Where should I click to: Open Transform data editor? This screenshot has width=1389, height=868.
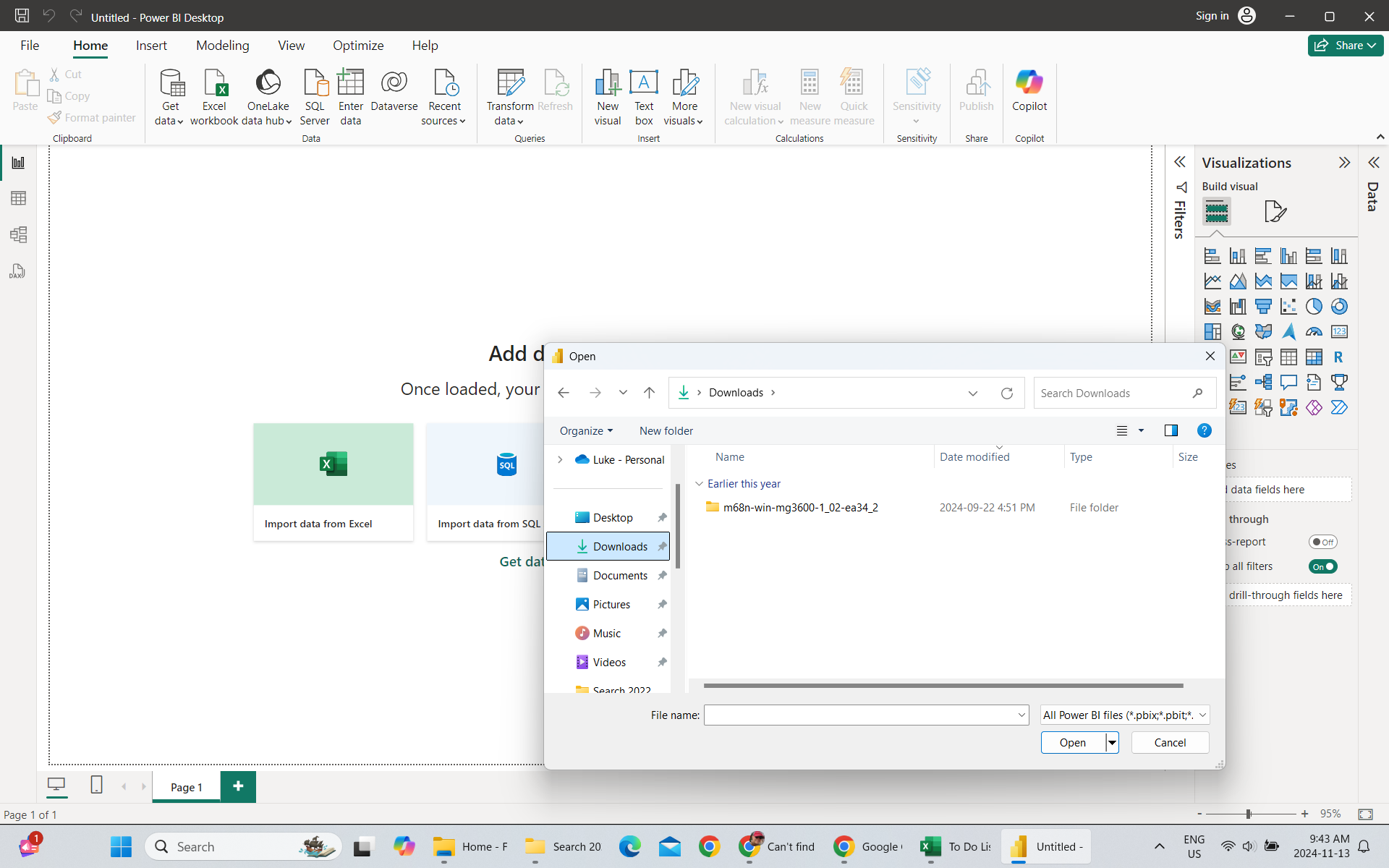click(510, 98)
